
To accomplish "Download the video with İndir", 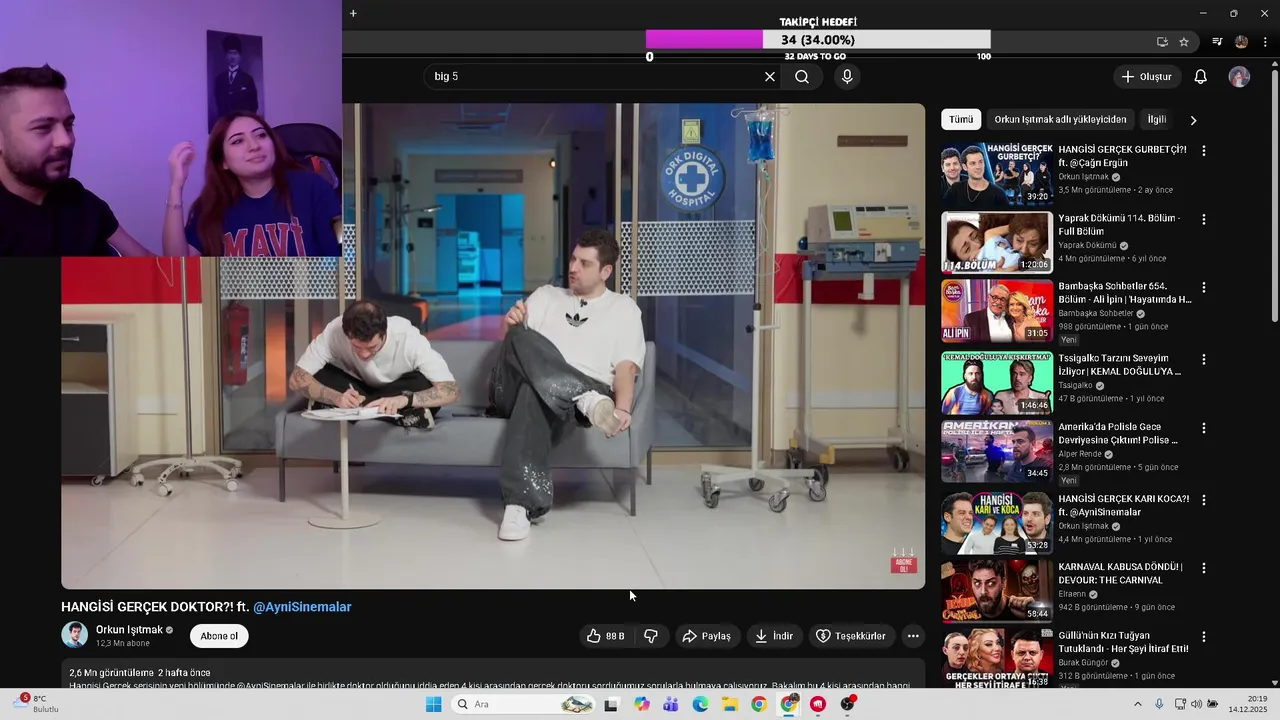I will point(774,636).
